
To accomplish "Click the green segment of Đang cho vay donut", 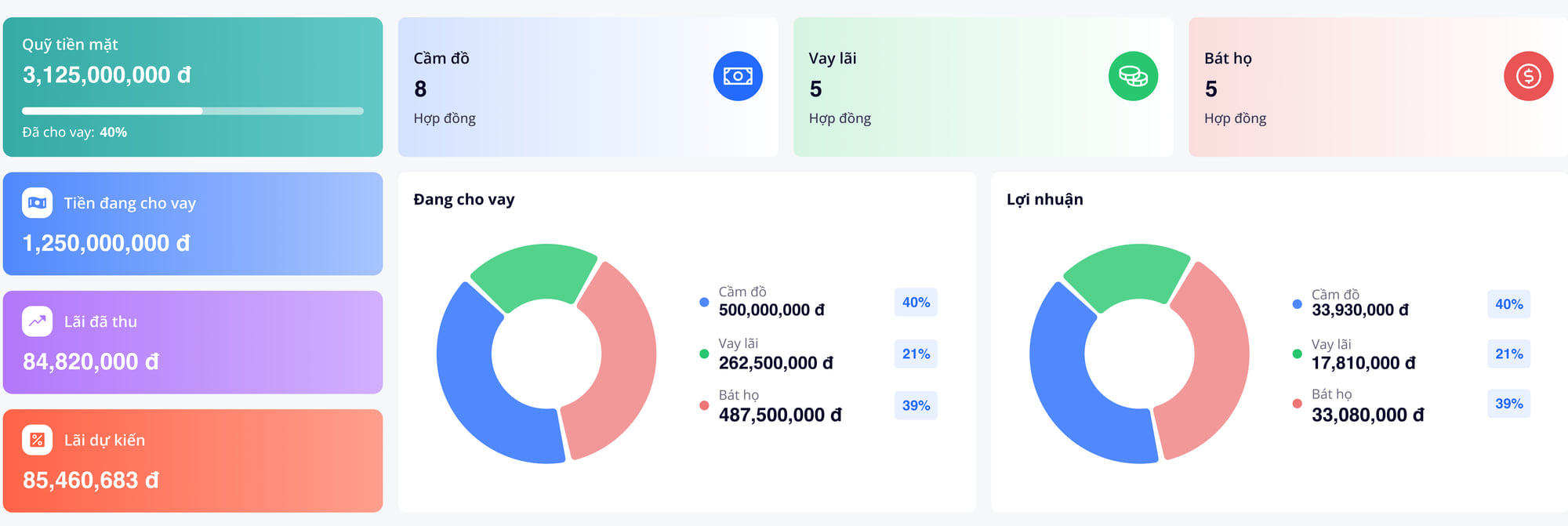I will (x=535, y=274).
